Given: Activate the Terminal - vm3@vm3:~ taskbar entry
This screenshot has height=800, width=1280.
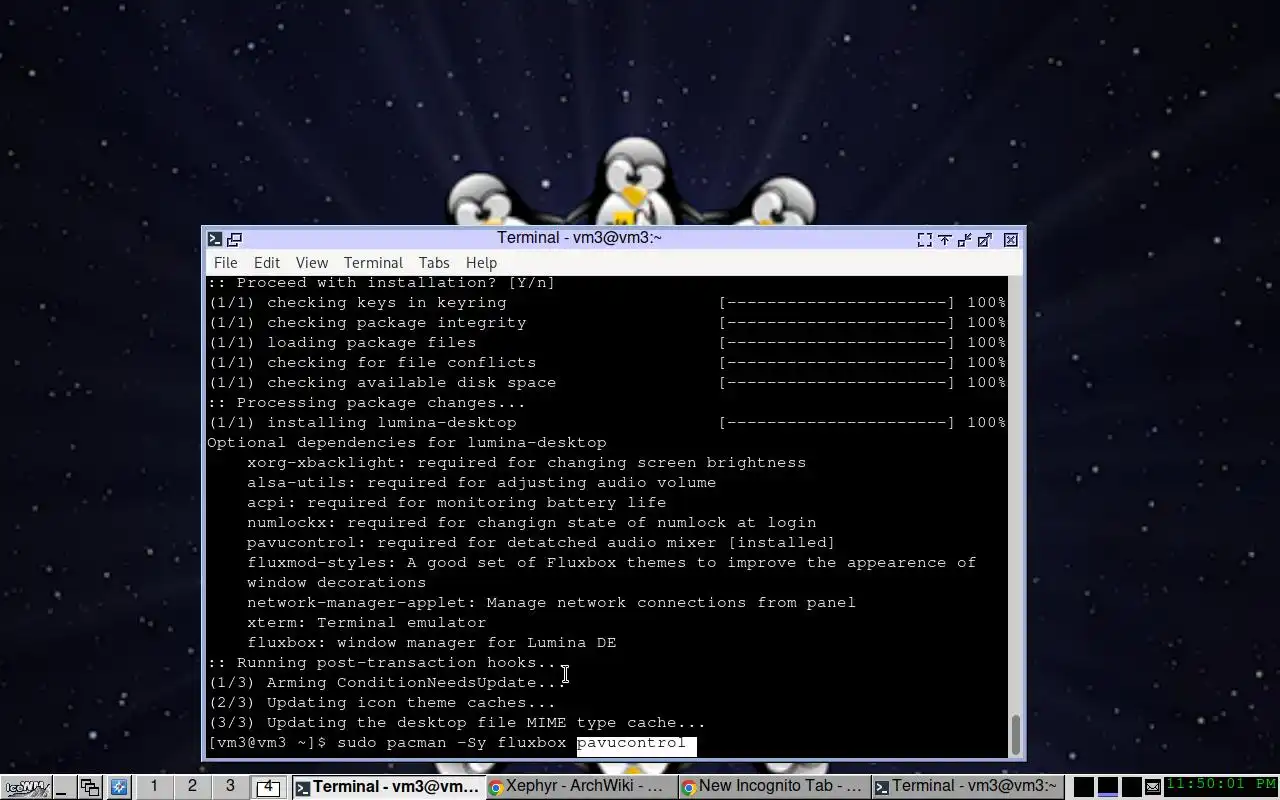Looking at the screenshot, I should pyautogui.click(x=966, y=787).
